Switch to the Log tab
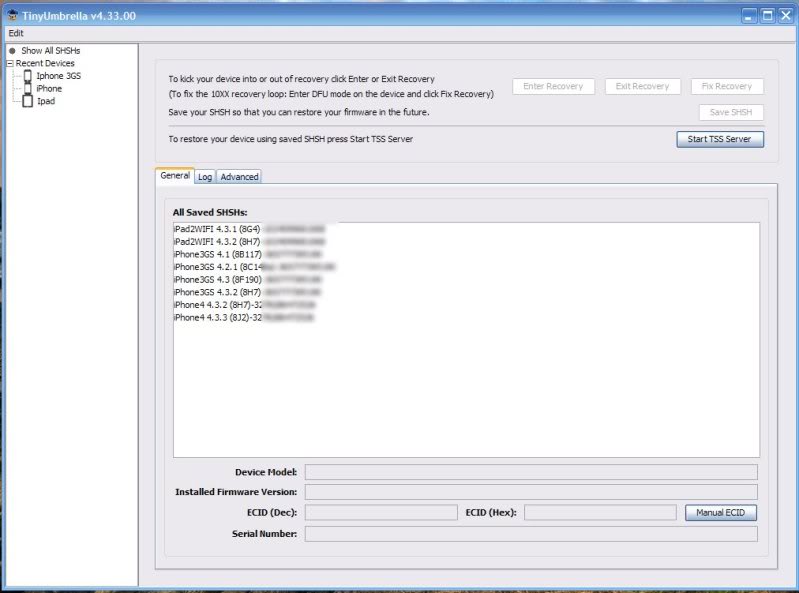The width and height of the screenshot is (799, 593). [x=205, y=177]
